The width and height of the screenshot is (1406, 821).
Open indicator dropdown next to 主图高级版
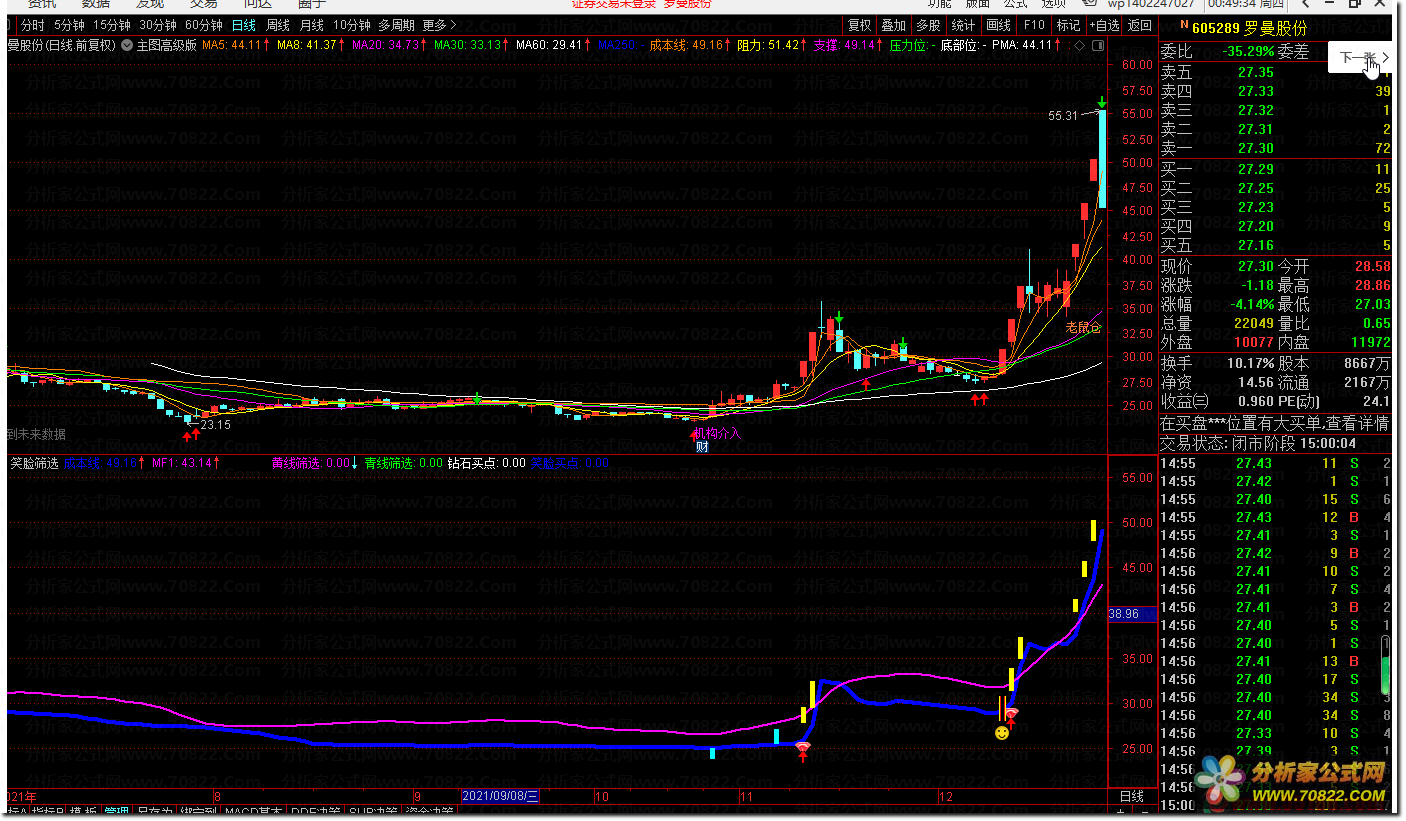click(128, 45)
